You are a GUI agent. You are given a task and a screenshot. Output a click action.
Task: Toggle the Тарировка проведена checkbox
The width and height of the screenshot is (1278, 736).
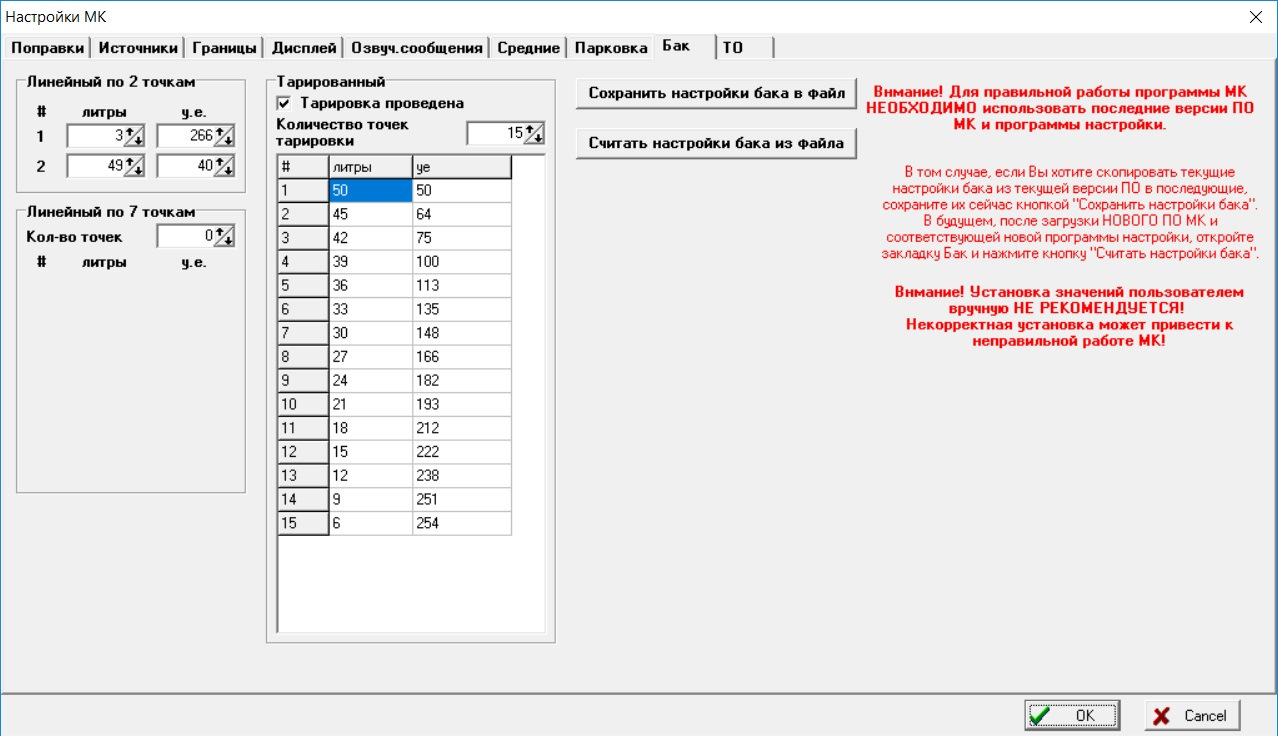[284, 103]
